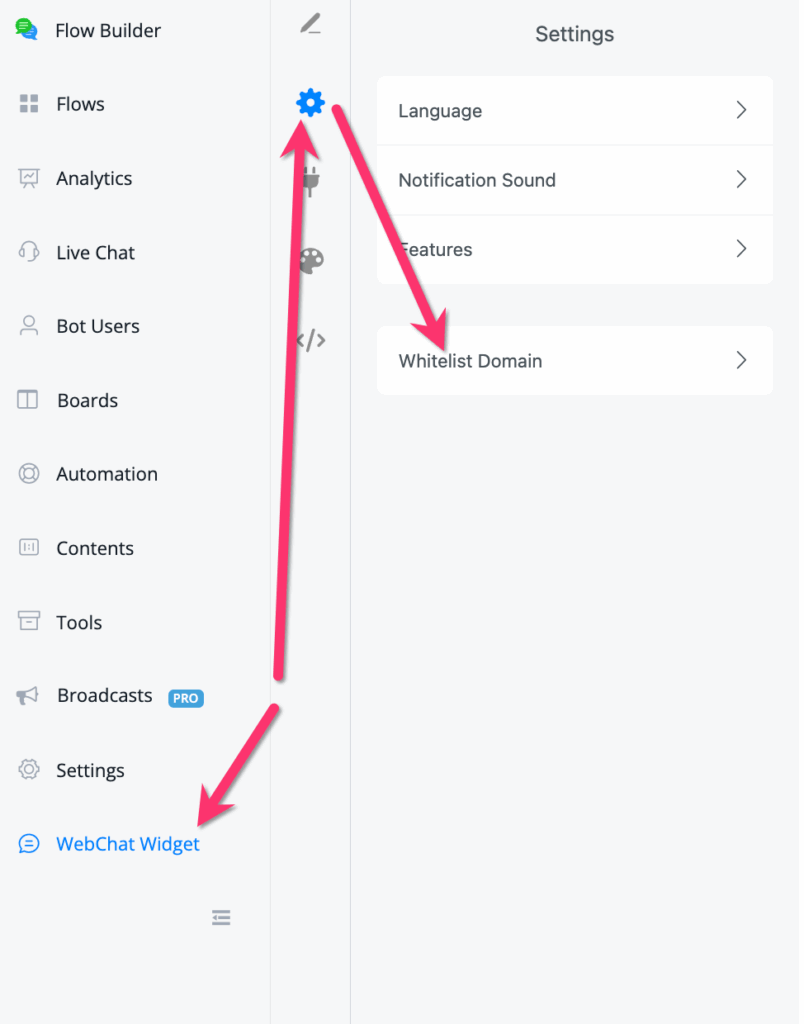
Task: Expand the Notification Sound chevron
Action: click(741, 180)
